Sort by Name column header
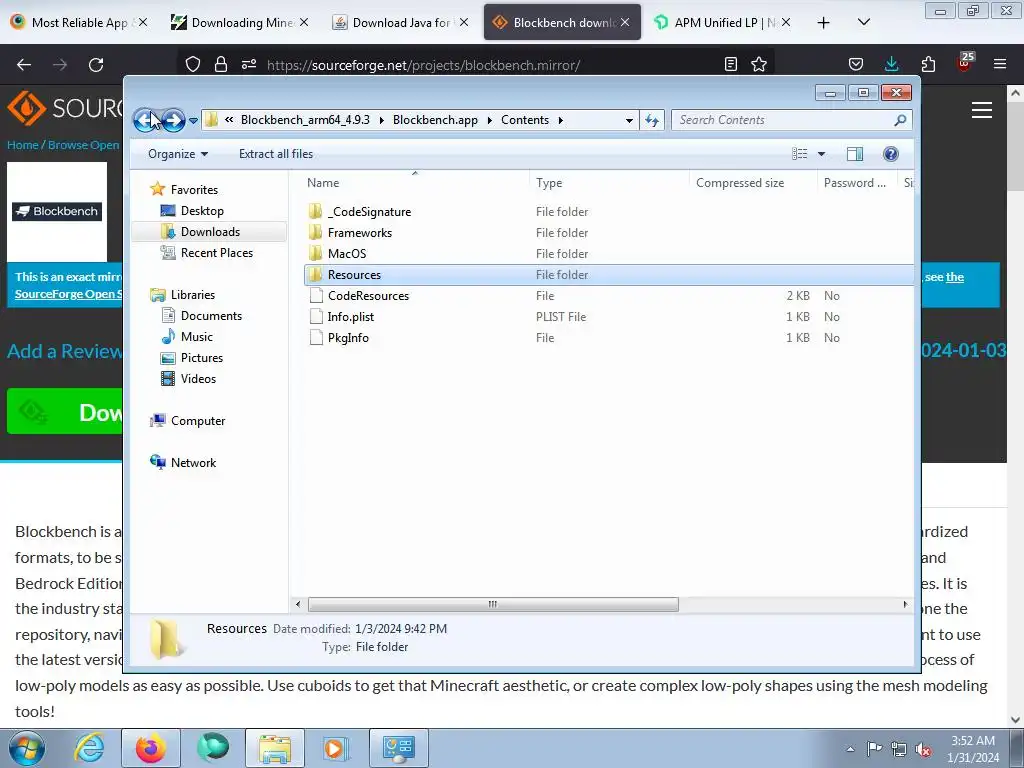 click(416, 183)
